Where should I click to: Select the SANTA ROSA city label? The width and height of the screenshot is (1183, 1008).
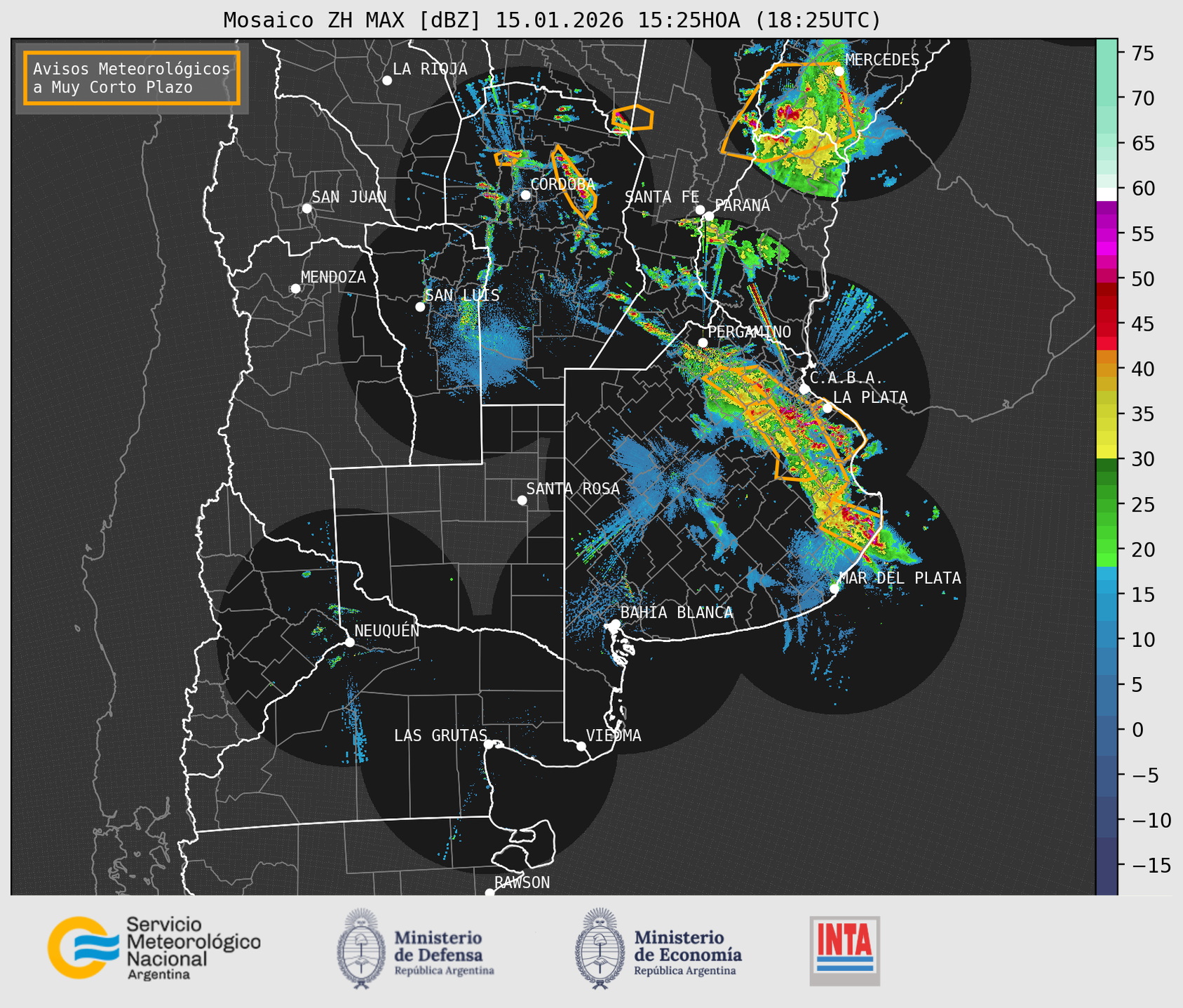click(573, 489)
